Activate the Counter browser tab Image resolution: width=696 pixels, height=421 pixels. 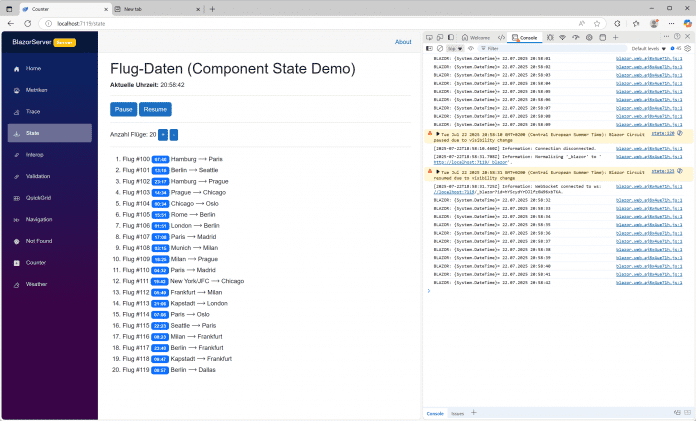(x=65, y=9)
